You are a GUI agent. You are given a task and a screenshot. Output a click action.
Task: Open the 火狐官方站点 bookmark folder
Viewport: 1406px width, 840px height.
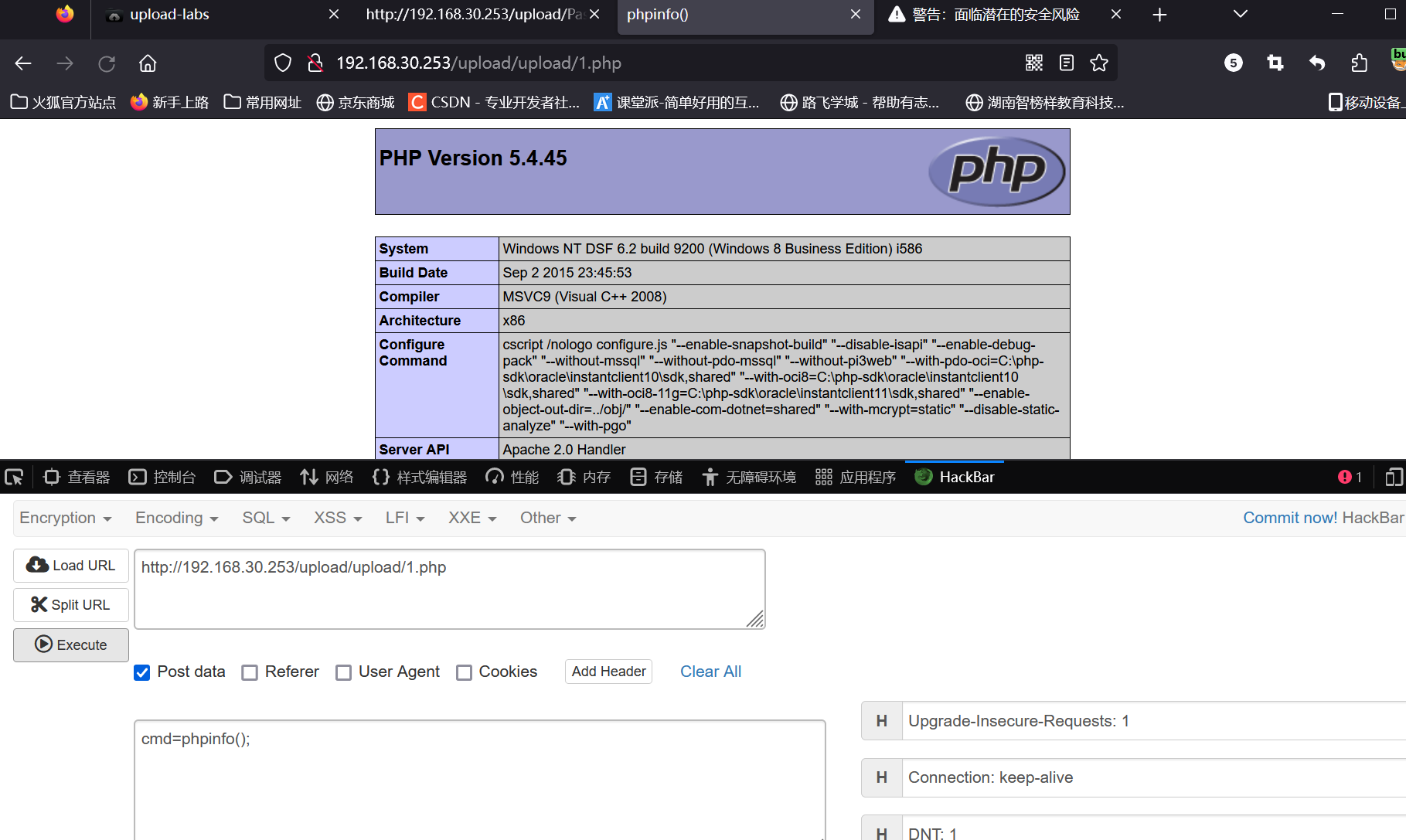pyautogui.click(x=63, y=102)
